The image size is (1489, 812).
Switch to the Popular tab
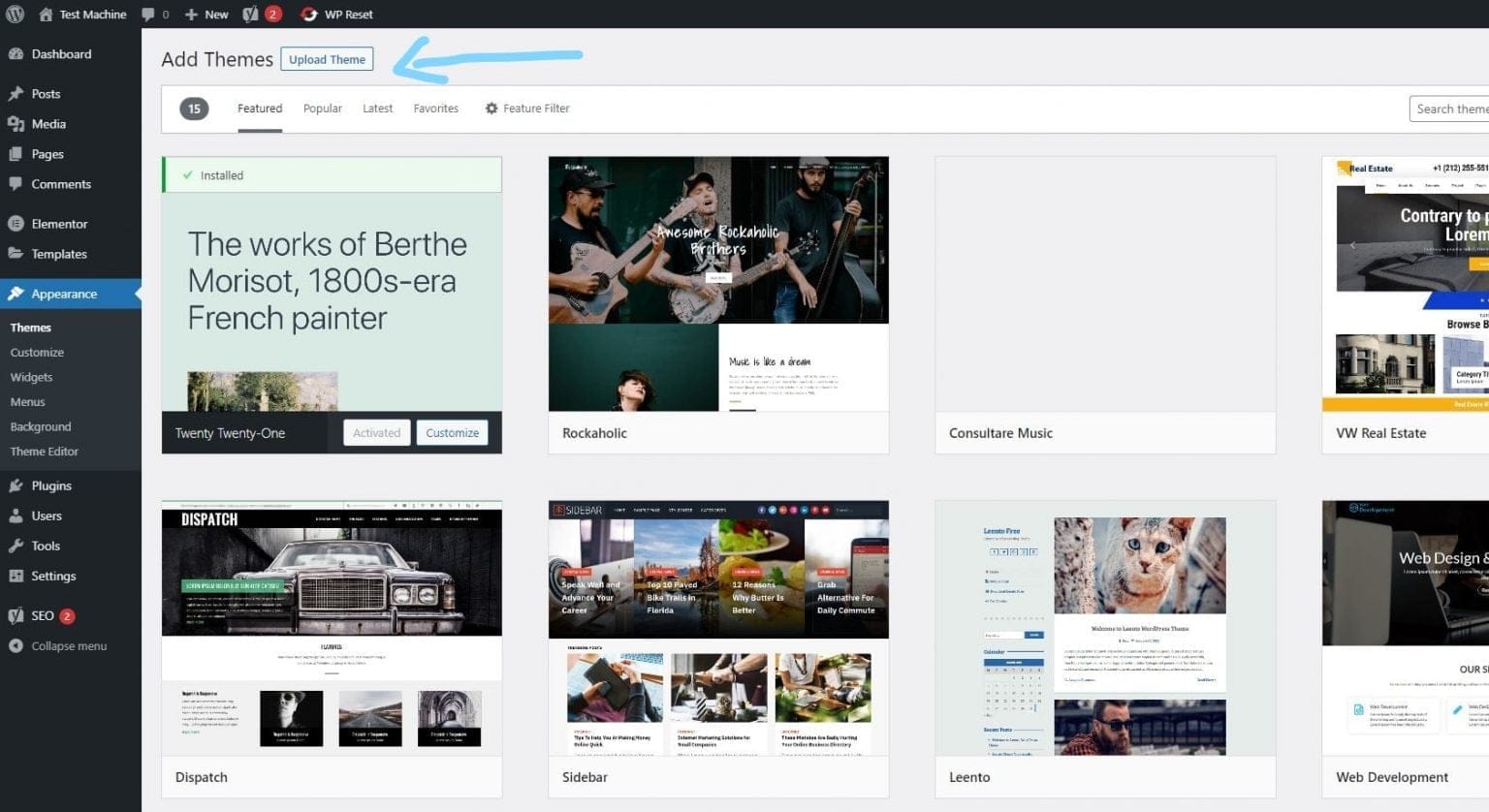(323, 109)
